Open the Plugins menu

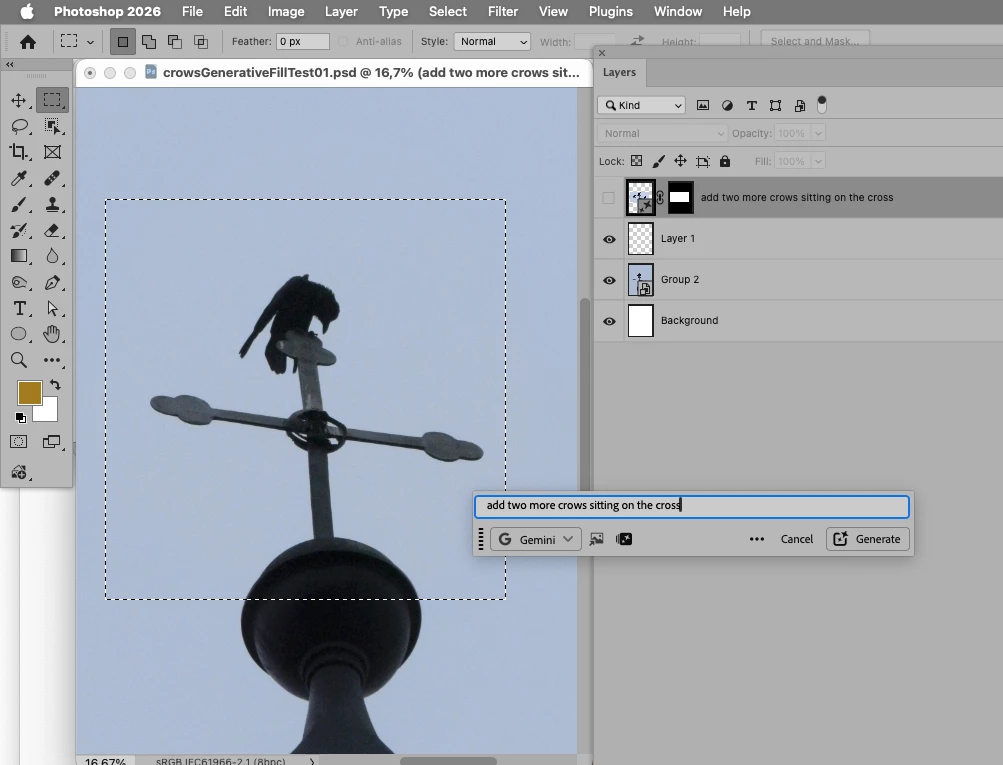pos(611,12)
